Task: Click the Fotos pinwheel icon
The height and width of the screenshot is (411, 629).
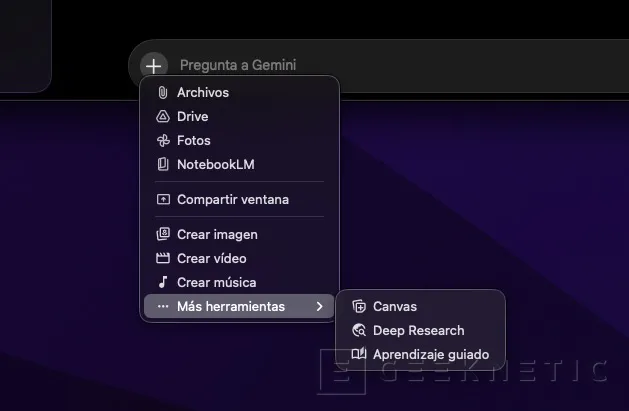Action: [x=163, y=140]
